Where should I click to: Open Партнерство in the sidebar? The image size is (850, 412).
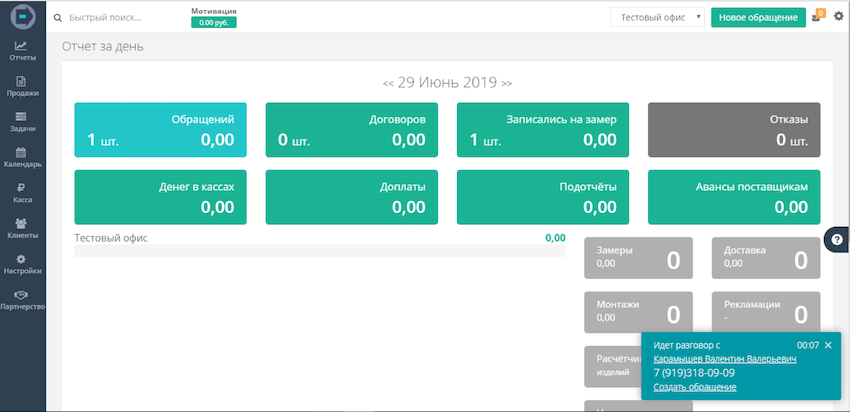(x=22, y=299)
